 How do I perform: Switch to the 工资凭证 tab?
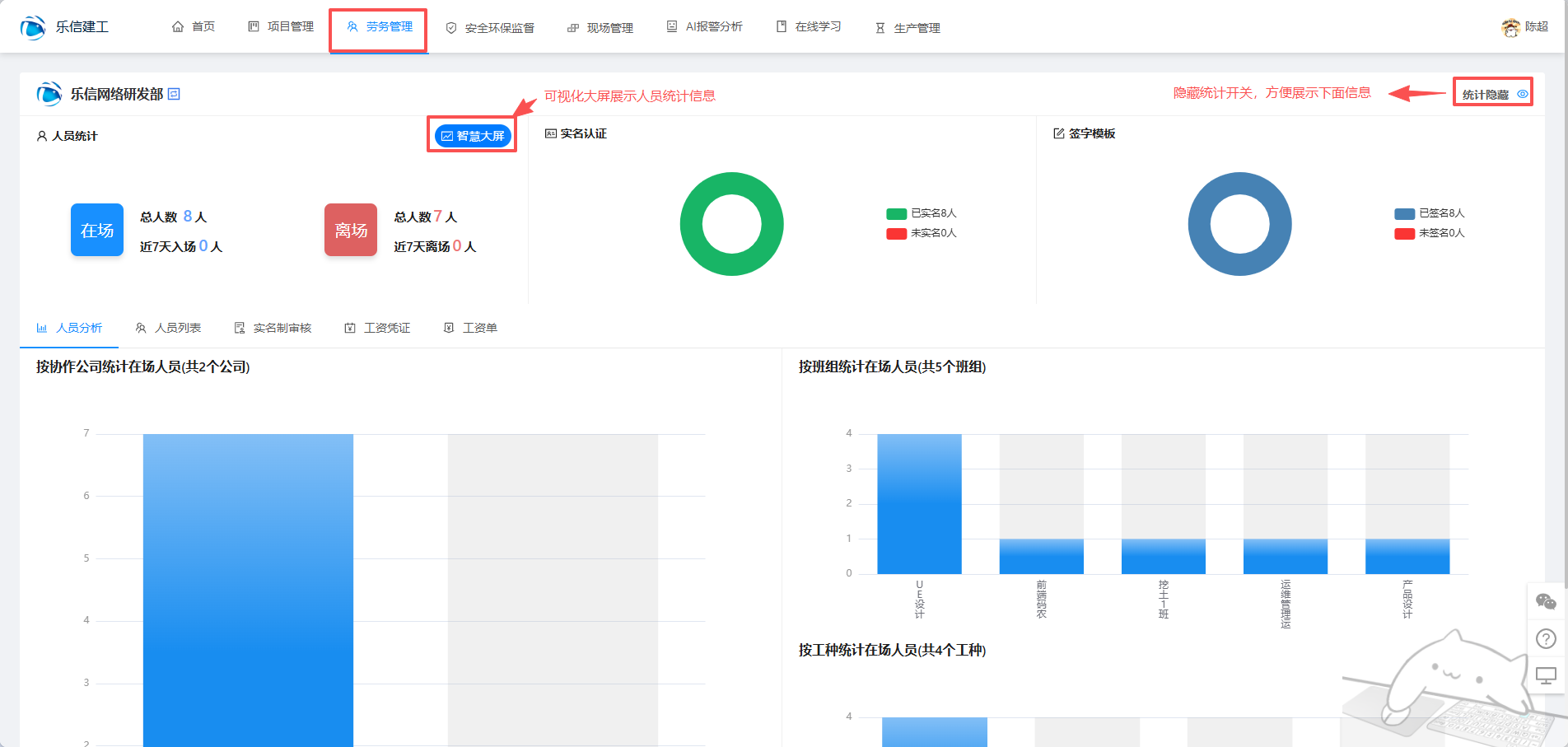pyautogui.click(x=378, y=328)
